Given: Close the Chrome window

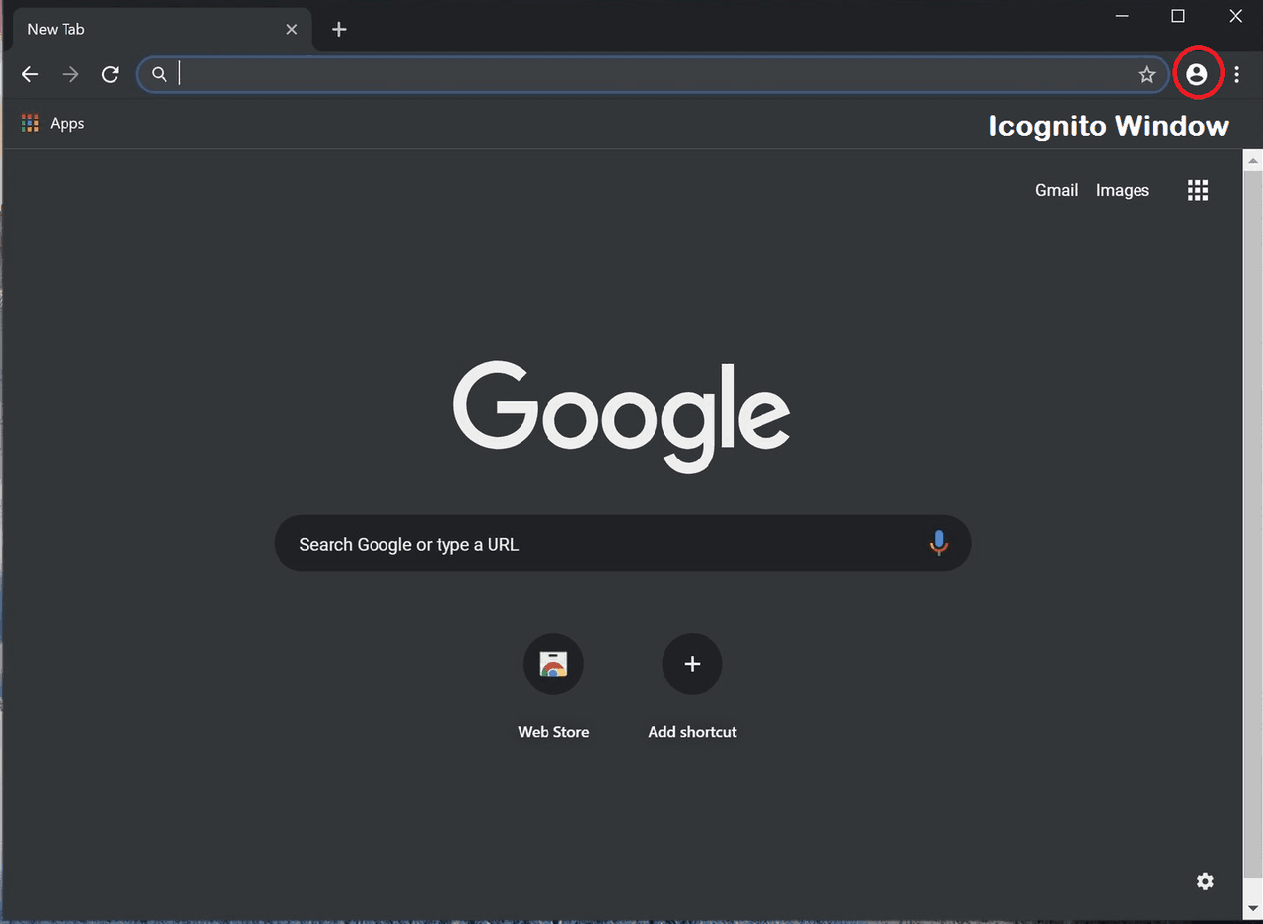Looking at the screenshot, I should point(1235,15).
